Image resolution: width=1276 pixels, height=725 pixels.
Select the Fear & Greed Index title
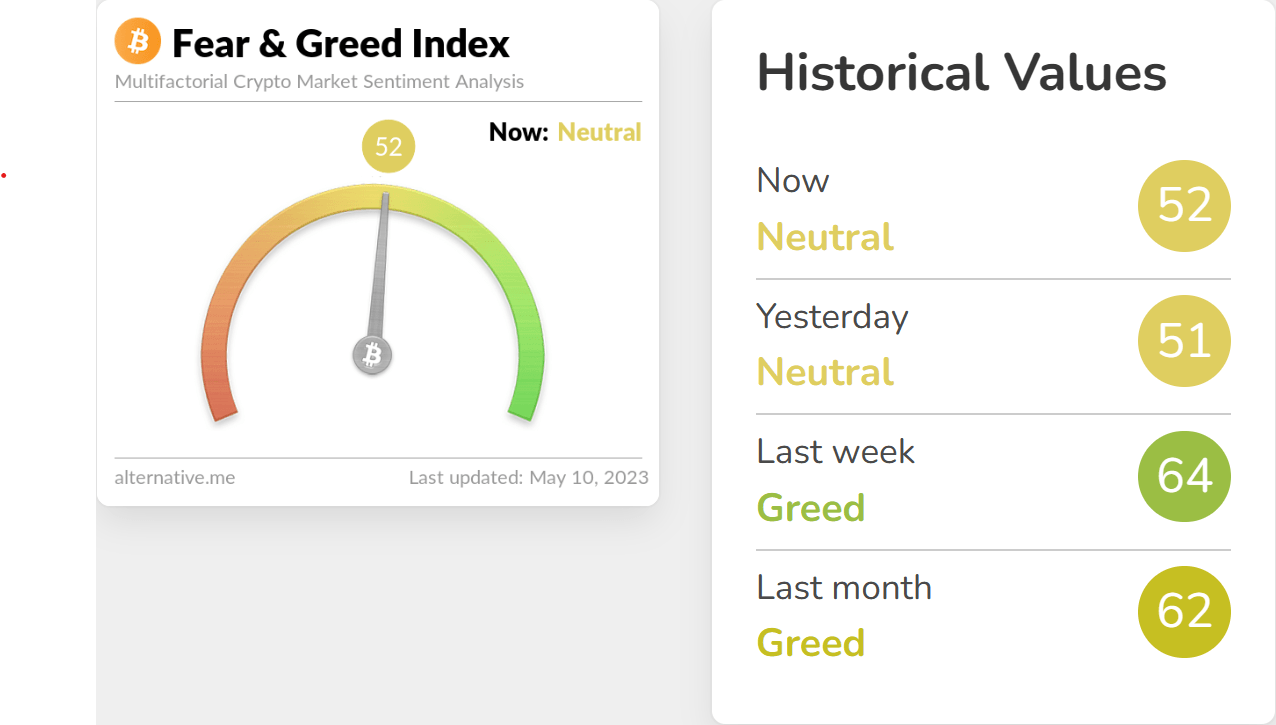point(341,43)
